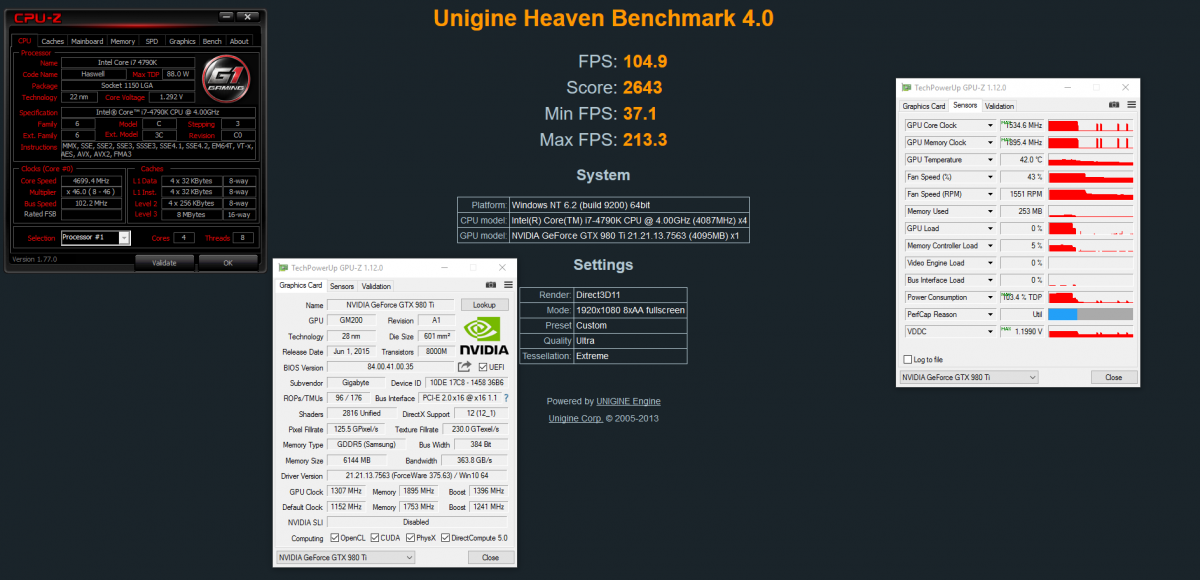Open the Memory Controller Load sensor dropdown
Image resolution: width=1200 pixels, height=580 pixels.
coord(991,246)
